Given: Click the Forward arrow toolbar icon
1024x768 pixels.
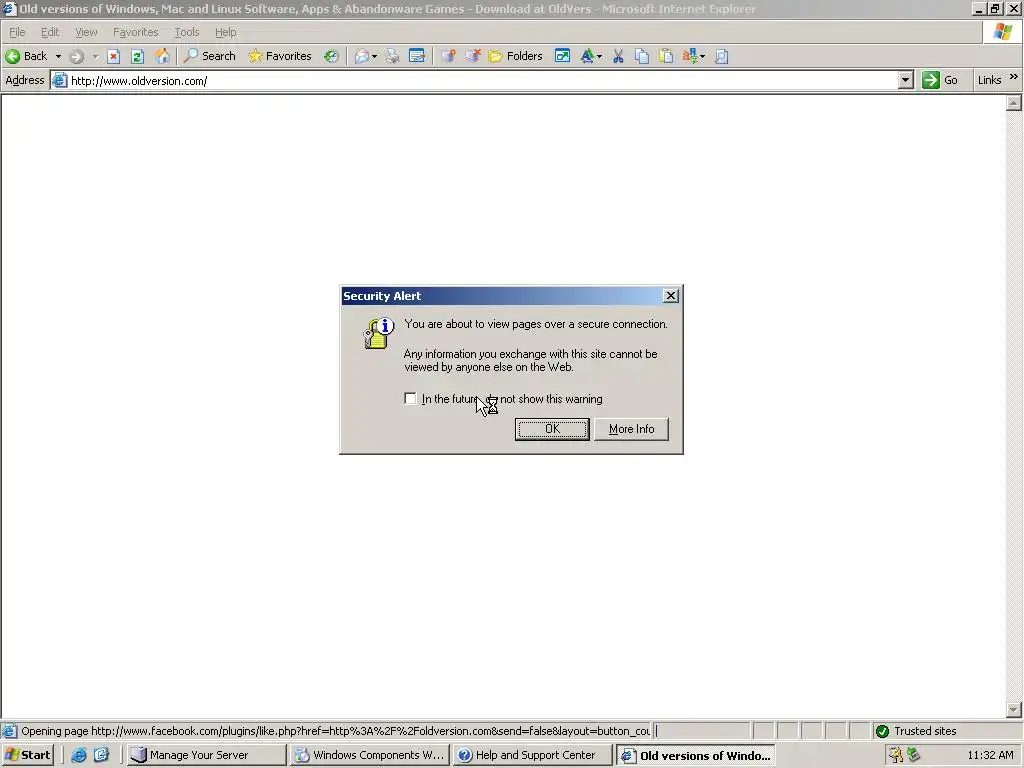Looking at the screenshot, I should 76,56.
